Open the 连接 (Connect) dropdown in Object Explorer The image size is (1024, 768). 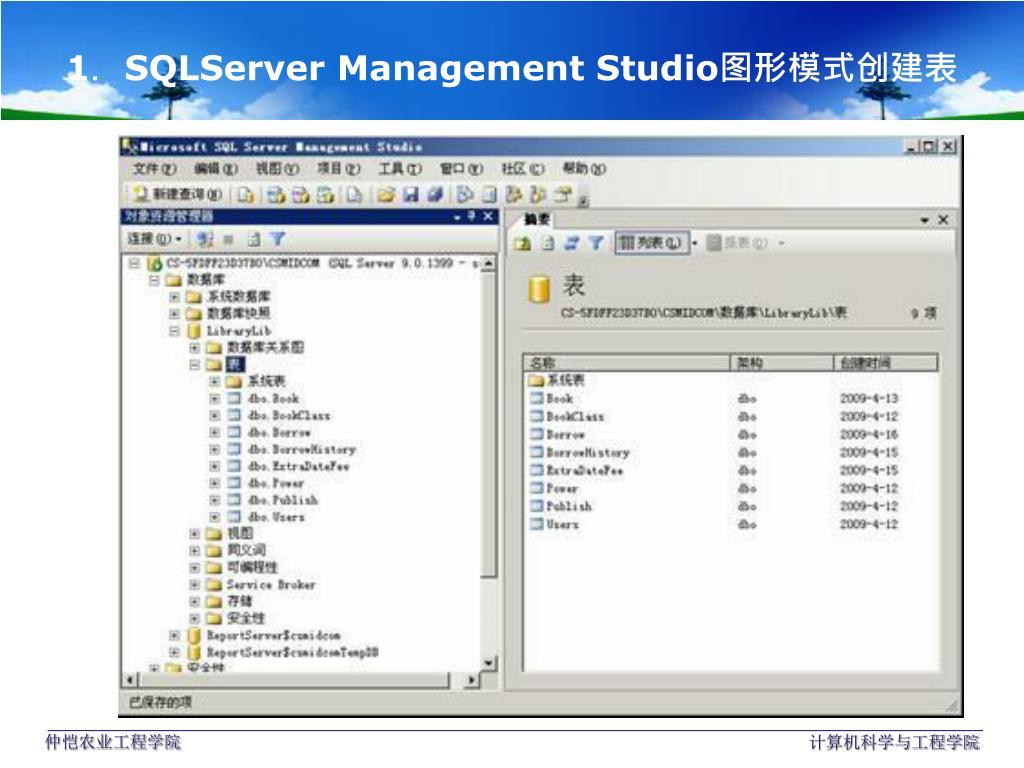pyautogui.click(x=155, y=239)
